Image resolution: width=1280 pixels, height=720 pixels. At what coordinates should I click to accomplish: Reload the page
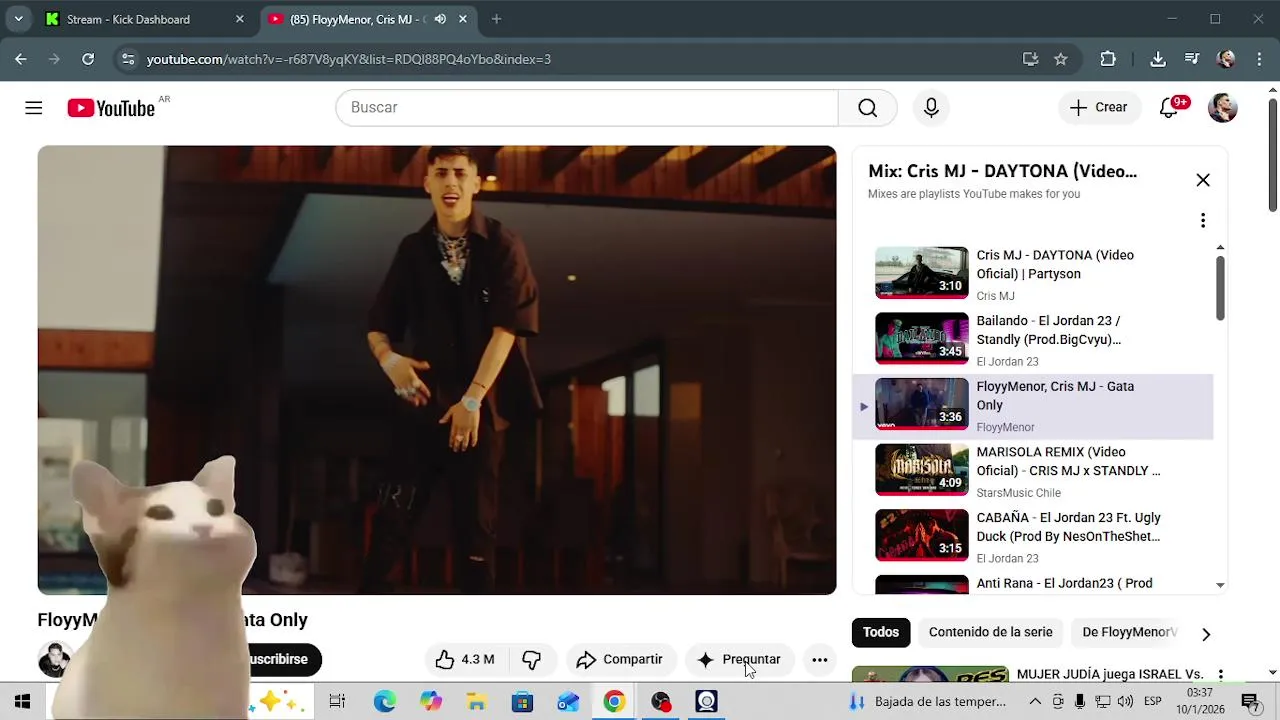(88, 59)
